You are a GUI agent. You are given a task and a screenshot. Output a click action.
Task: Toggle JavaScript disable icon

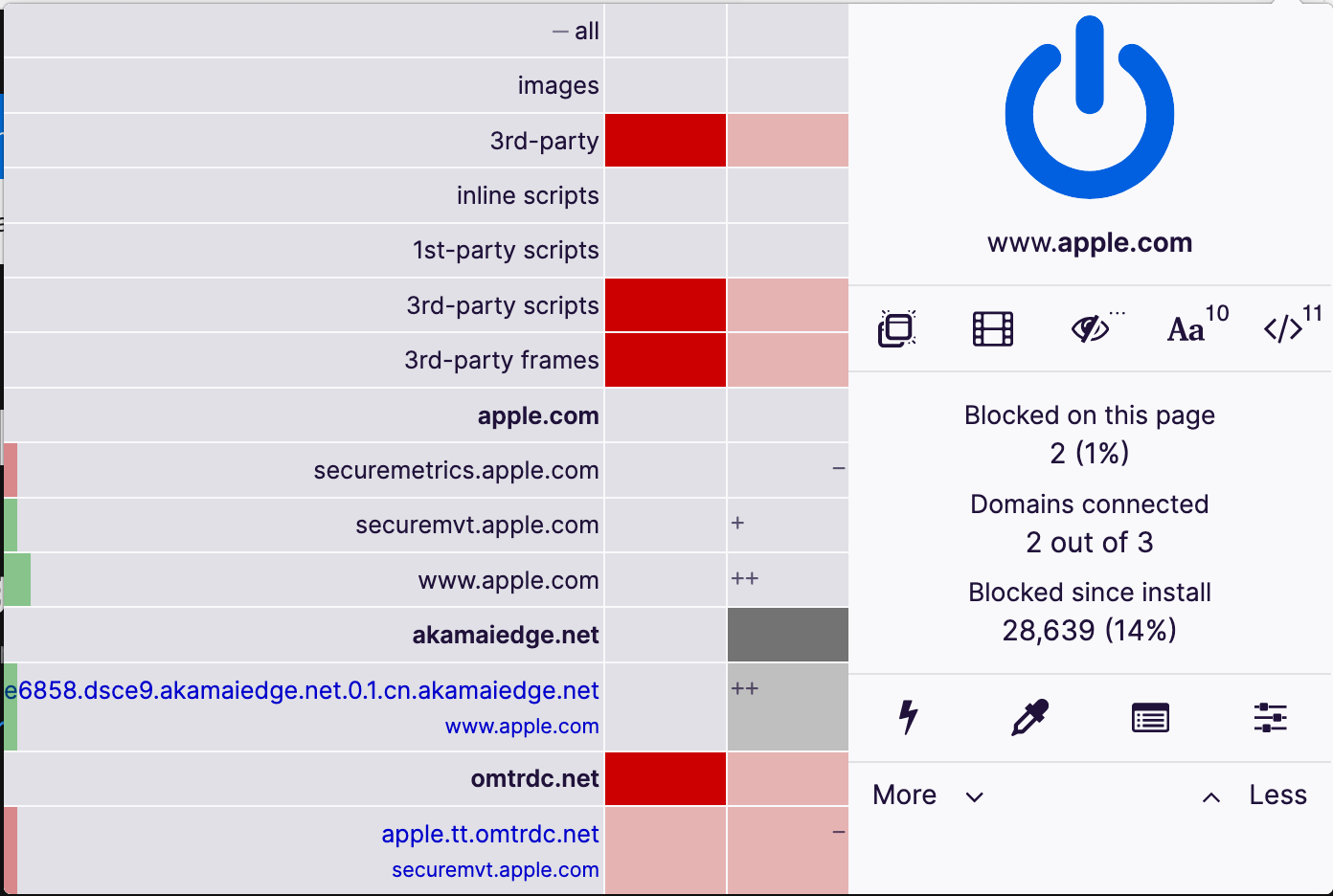(x=1283, y=329)
